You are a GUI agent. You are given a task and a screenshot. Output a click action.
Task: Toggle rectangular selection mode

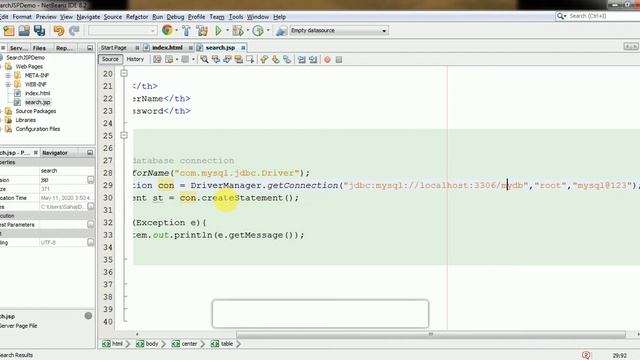[x=250, y=60]
